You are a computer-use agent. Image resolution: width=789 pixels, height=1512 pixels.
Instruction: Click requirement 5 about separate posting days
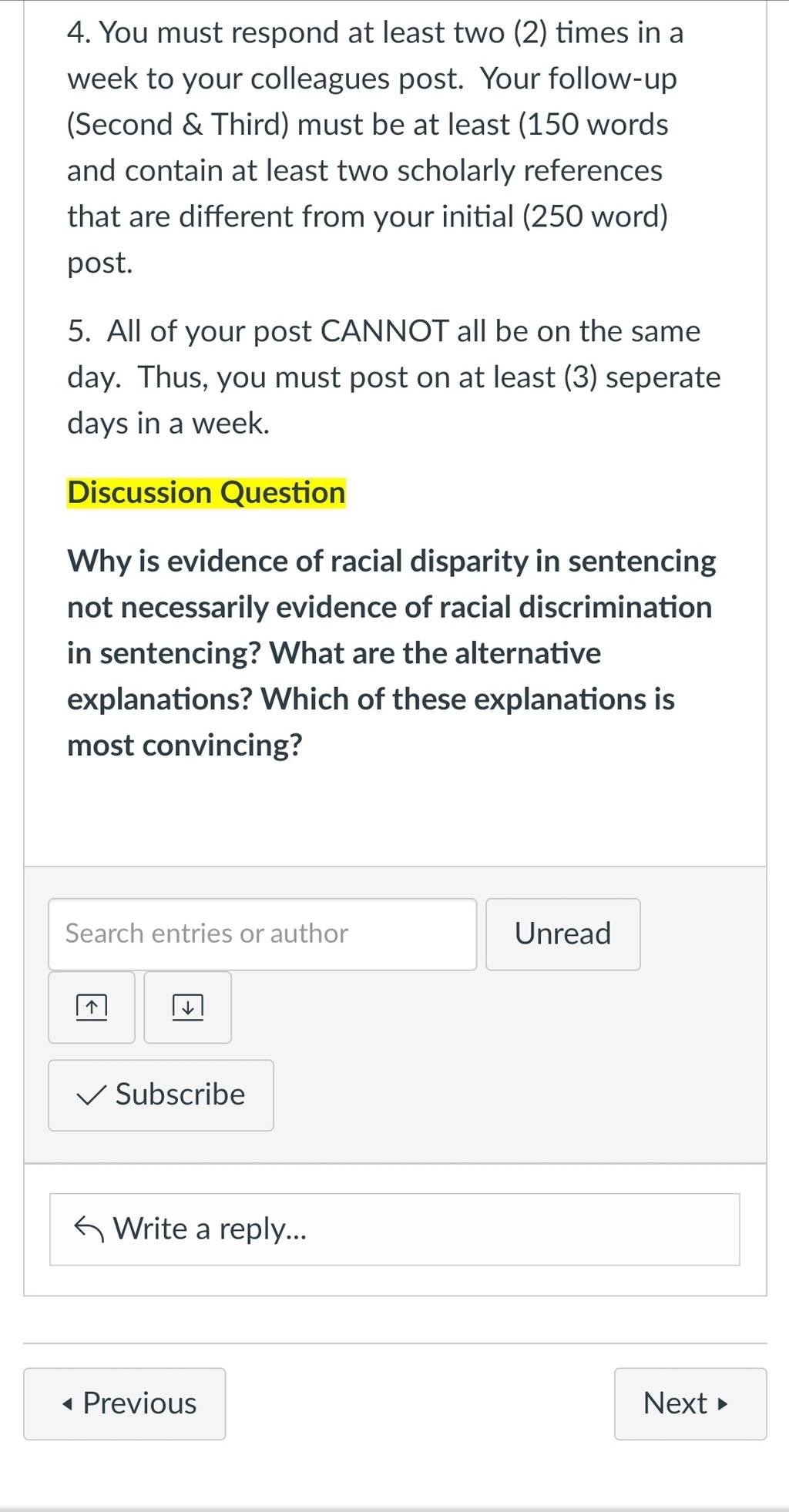pyautogui.click(x=394, y=377)
